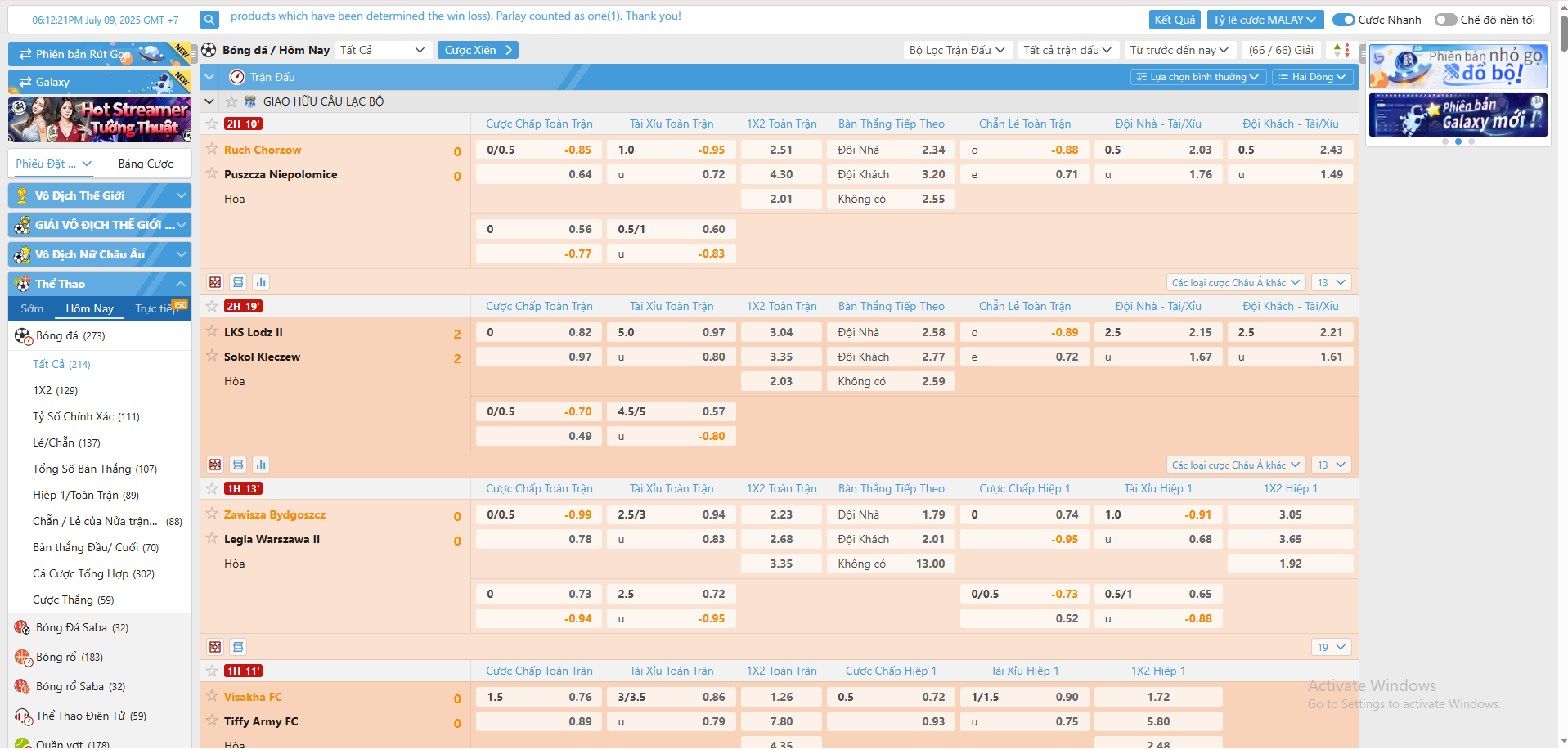Collapse the Thể Thao sidebar section
The height and width of the screenshot is (750, 1568).
(x=181, y=284)
